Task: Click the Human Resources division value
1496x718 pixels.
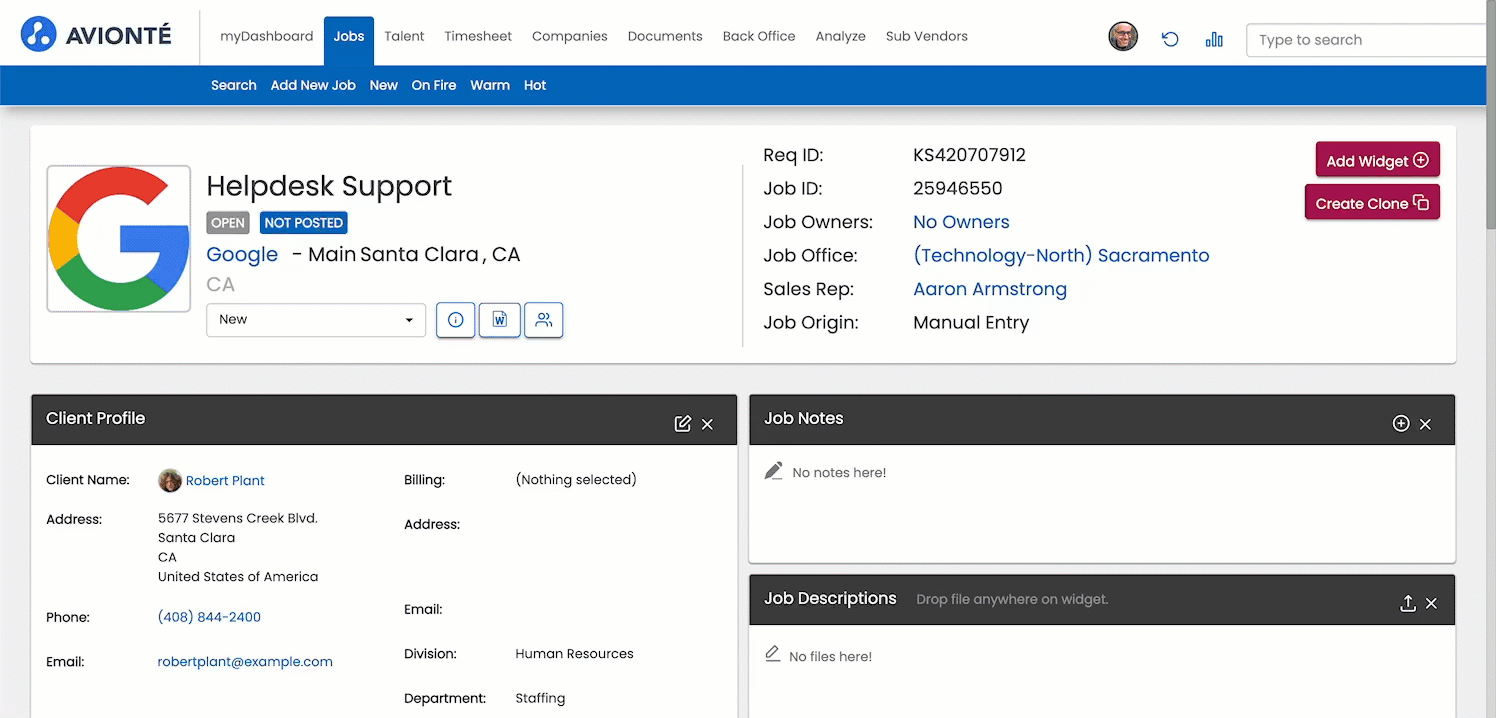Action: click(574, 654)
